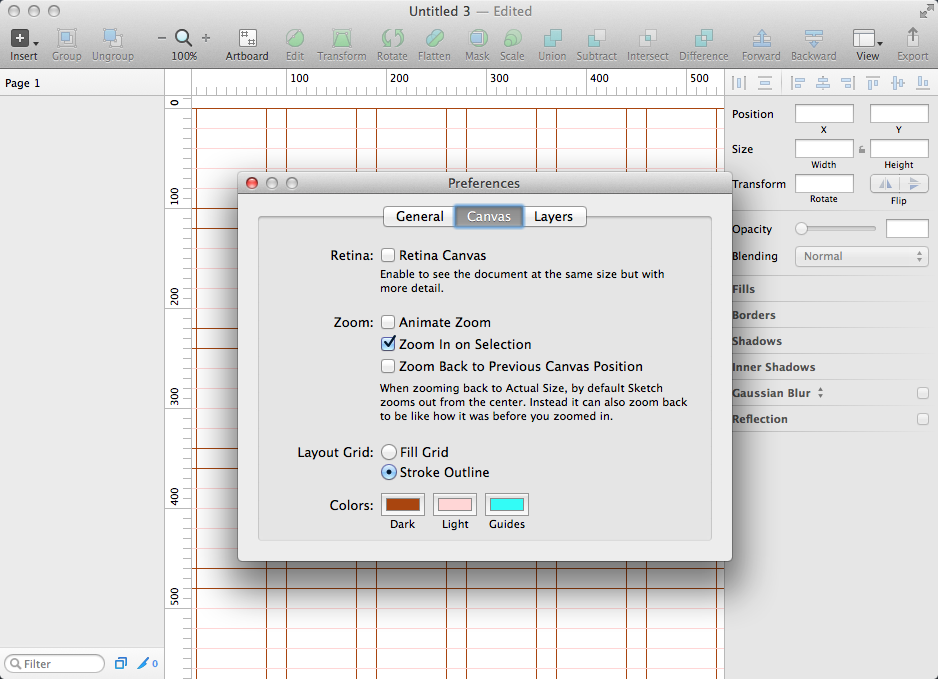Open the General preferences tab
938x679 pixels.
click(x=419, y=216)
